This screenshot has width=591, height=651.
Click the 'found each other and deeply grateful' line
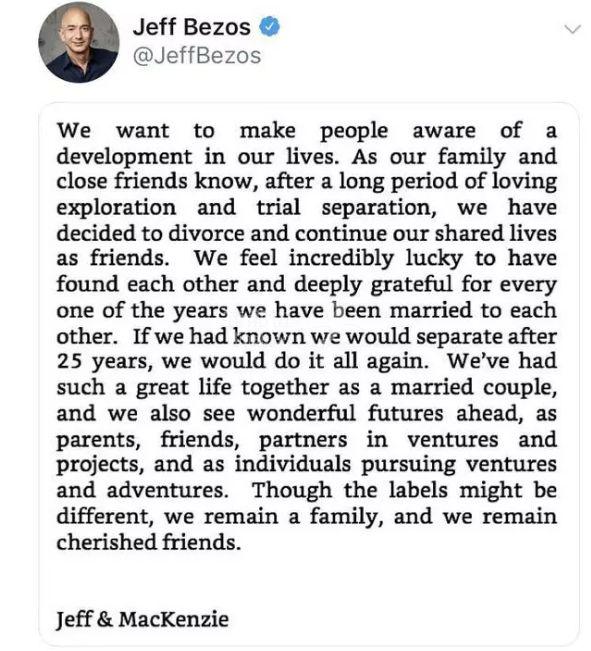[x=307, y=285]
